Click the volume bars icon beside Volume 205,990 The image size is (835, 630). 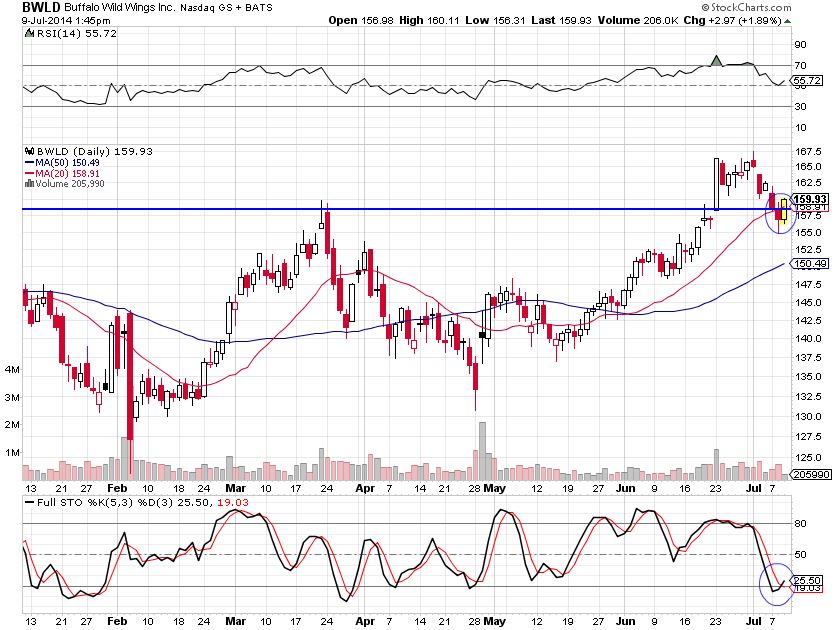coord(30,184)
